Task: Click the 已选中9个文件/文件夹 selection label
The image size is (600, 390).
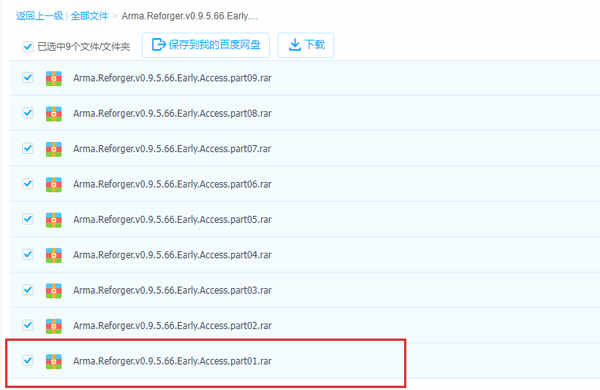Action: pos(83,47)
